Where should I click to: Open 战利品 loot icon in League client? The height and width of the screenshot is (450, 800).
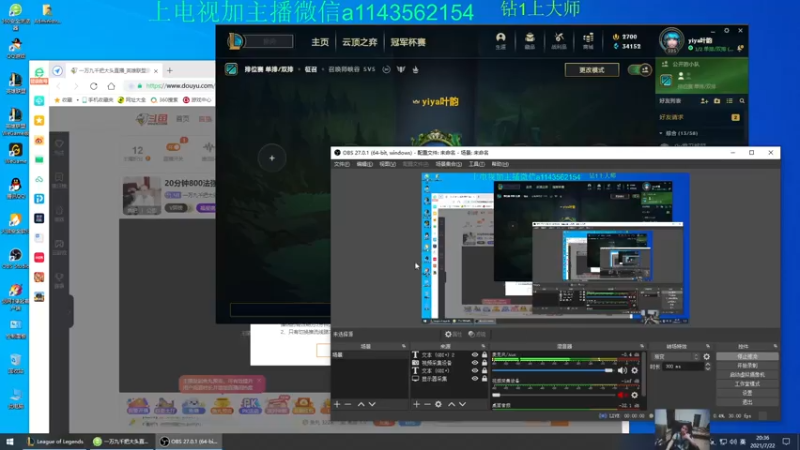tap(559, 41)
